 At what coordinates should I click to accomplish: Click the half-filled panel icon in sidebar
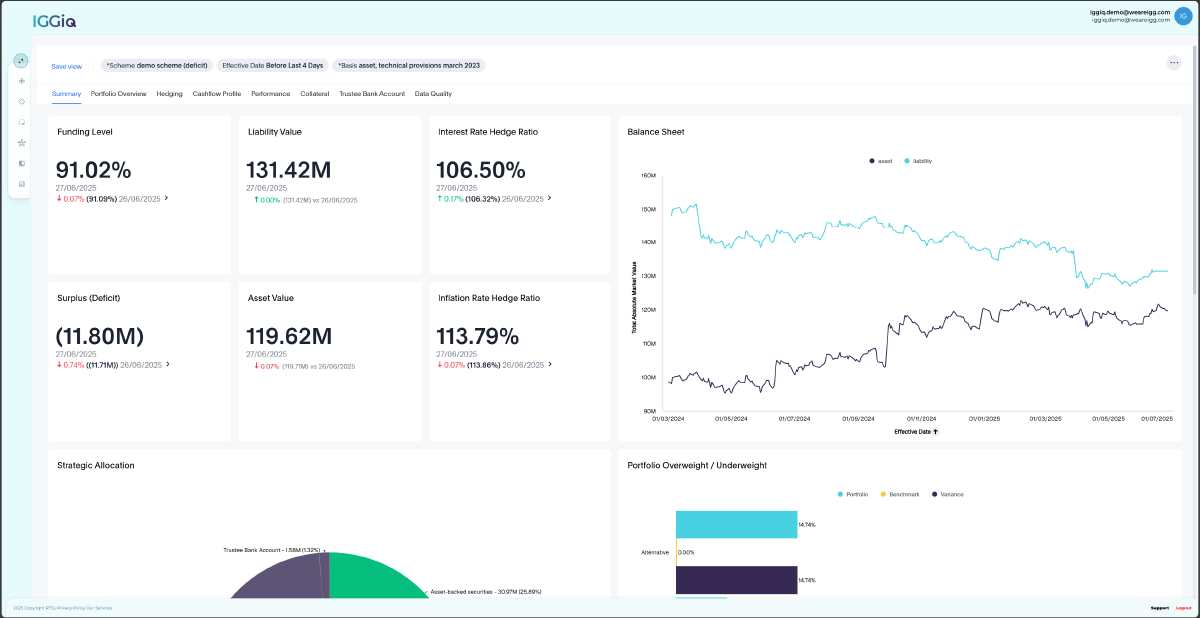(22, 163)
